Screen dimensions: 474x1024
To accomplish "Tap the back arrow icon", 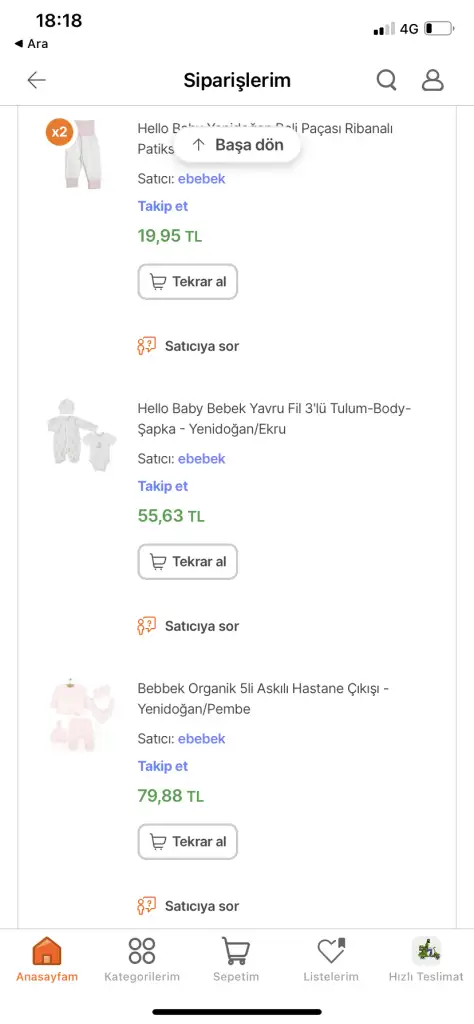I will (37, 80).
